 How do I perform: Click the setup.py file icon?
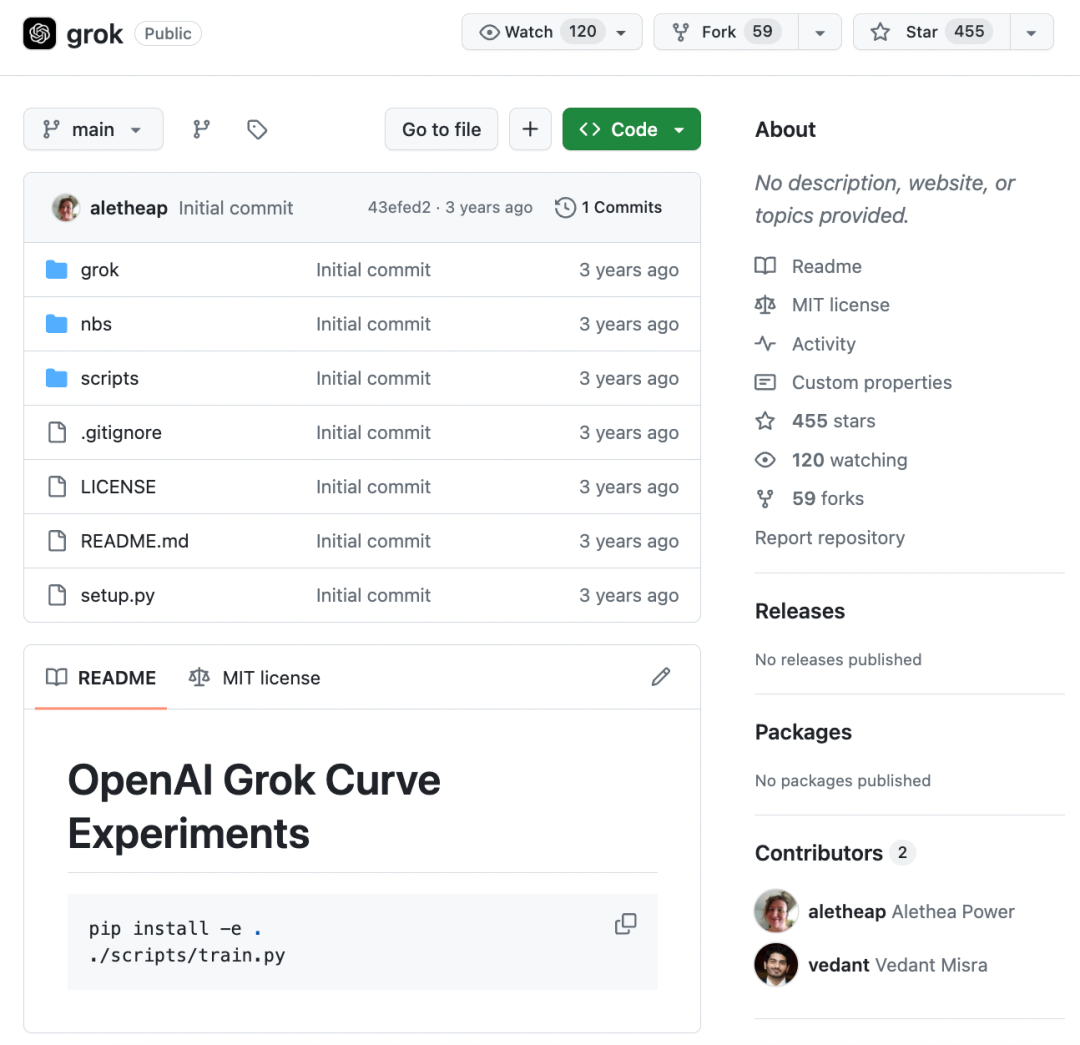[x=57, y=594]
